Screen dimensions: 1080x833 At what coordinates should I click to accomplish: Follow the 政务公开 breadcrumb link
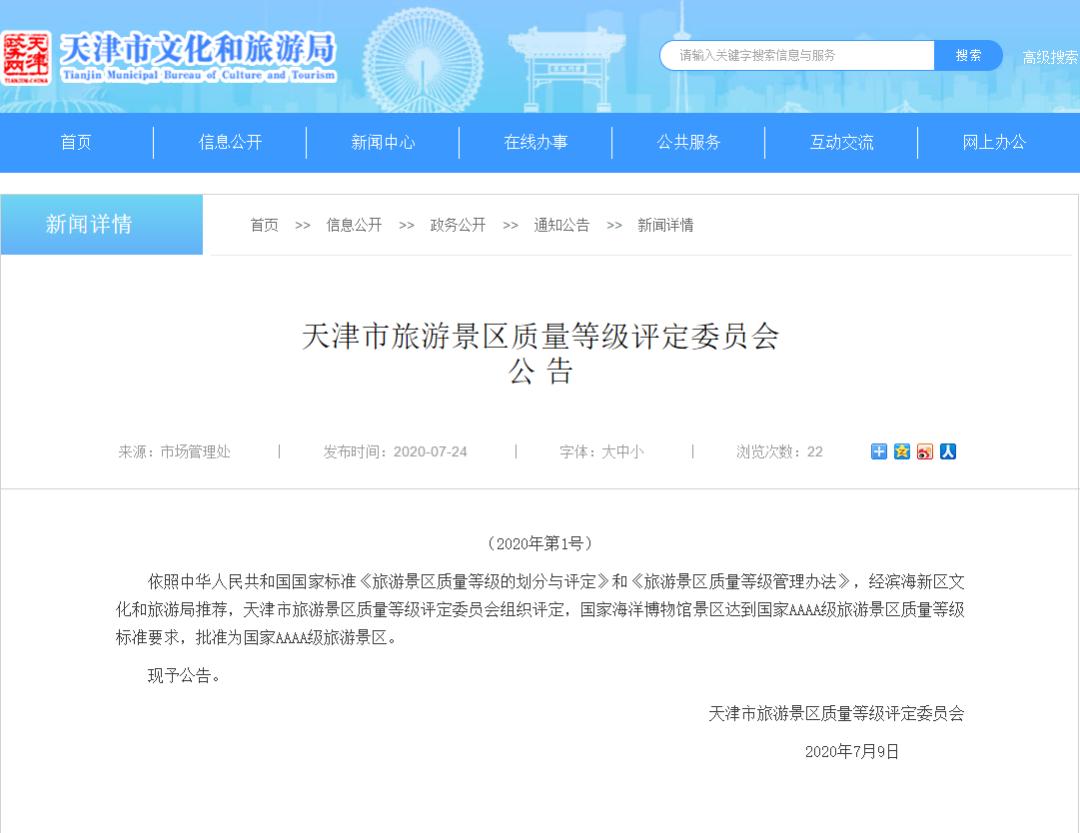tap(456, 225)
